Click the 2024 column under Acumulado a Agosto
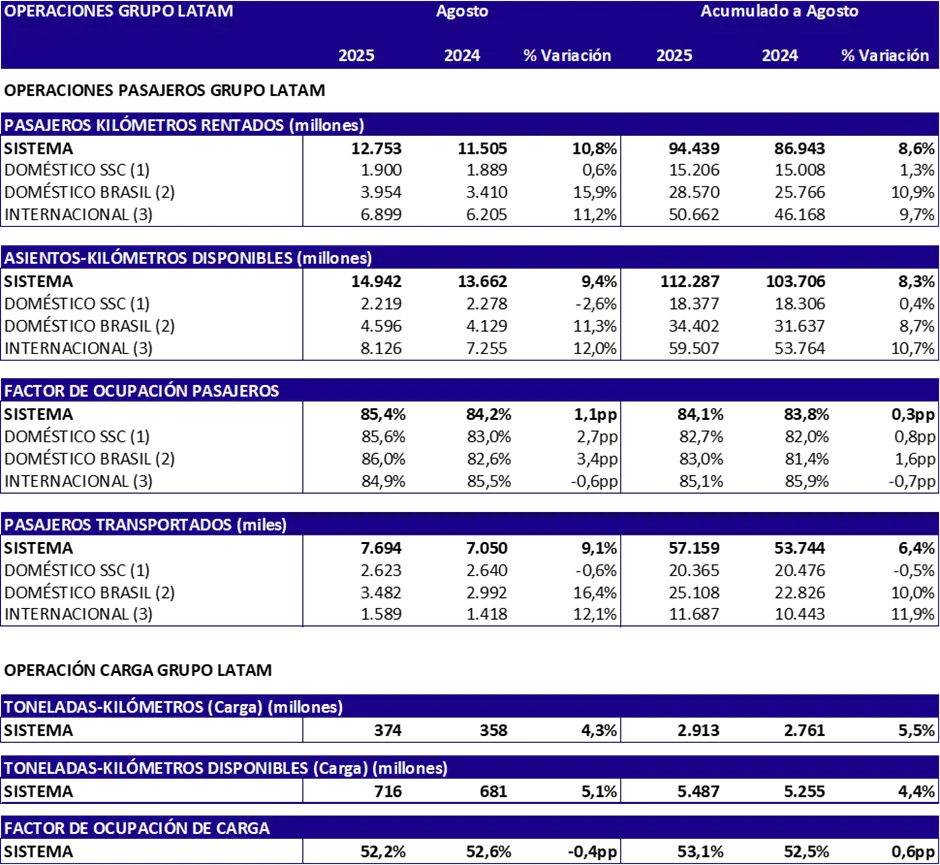This screenshot has height=865, width=940. 780,56
